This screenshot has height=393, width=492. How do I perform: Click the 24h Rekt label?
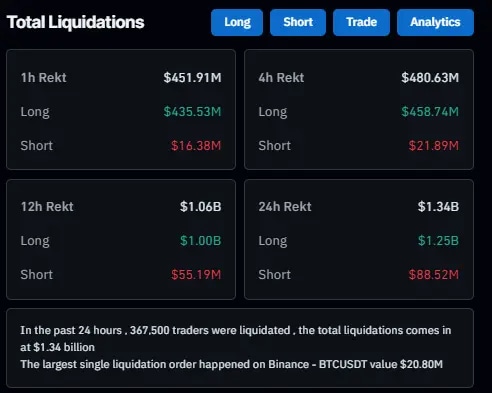tap(285, 207)
